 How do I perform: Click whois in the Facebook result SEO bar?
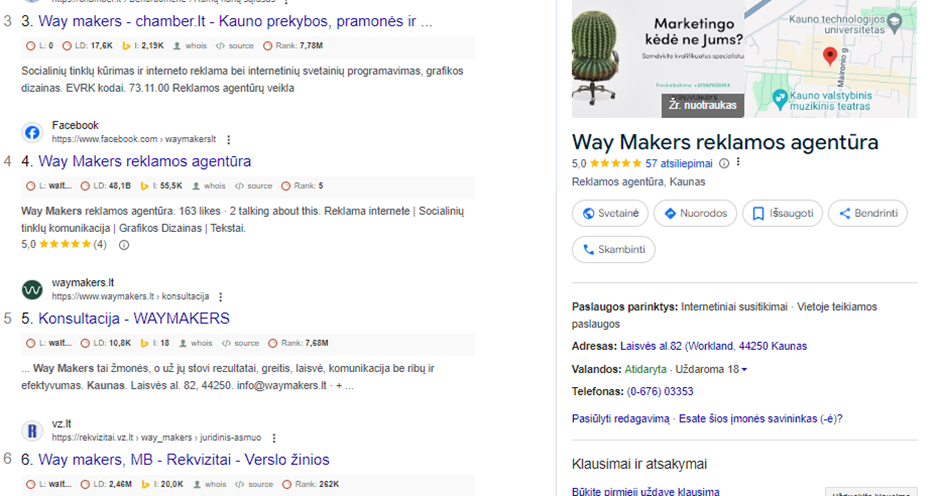209,186
